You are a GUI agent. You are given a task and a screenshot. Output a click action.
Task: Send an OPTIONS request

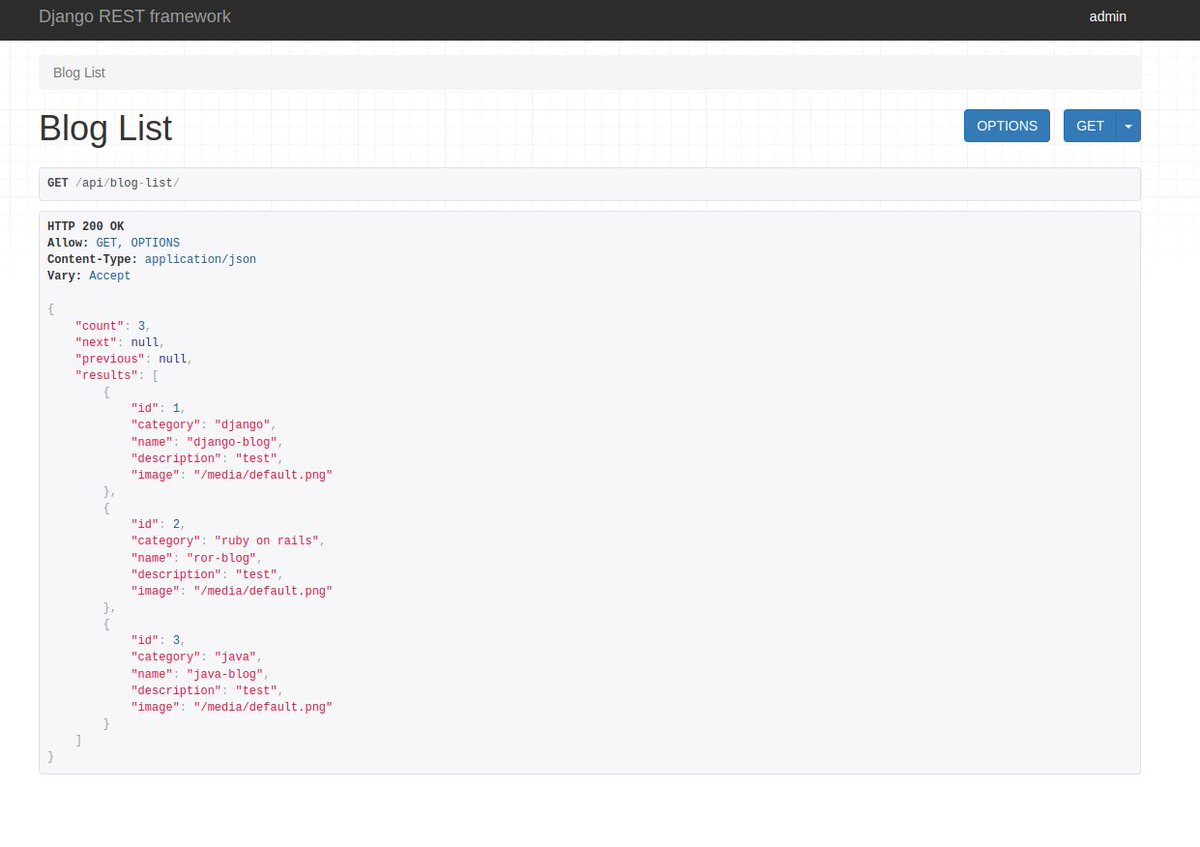[x=1007, y=126]
